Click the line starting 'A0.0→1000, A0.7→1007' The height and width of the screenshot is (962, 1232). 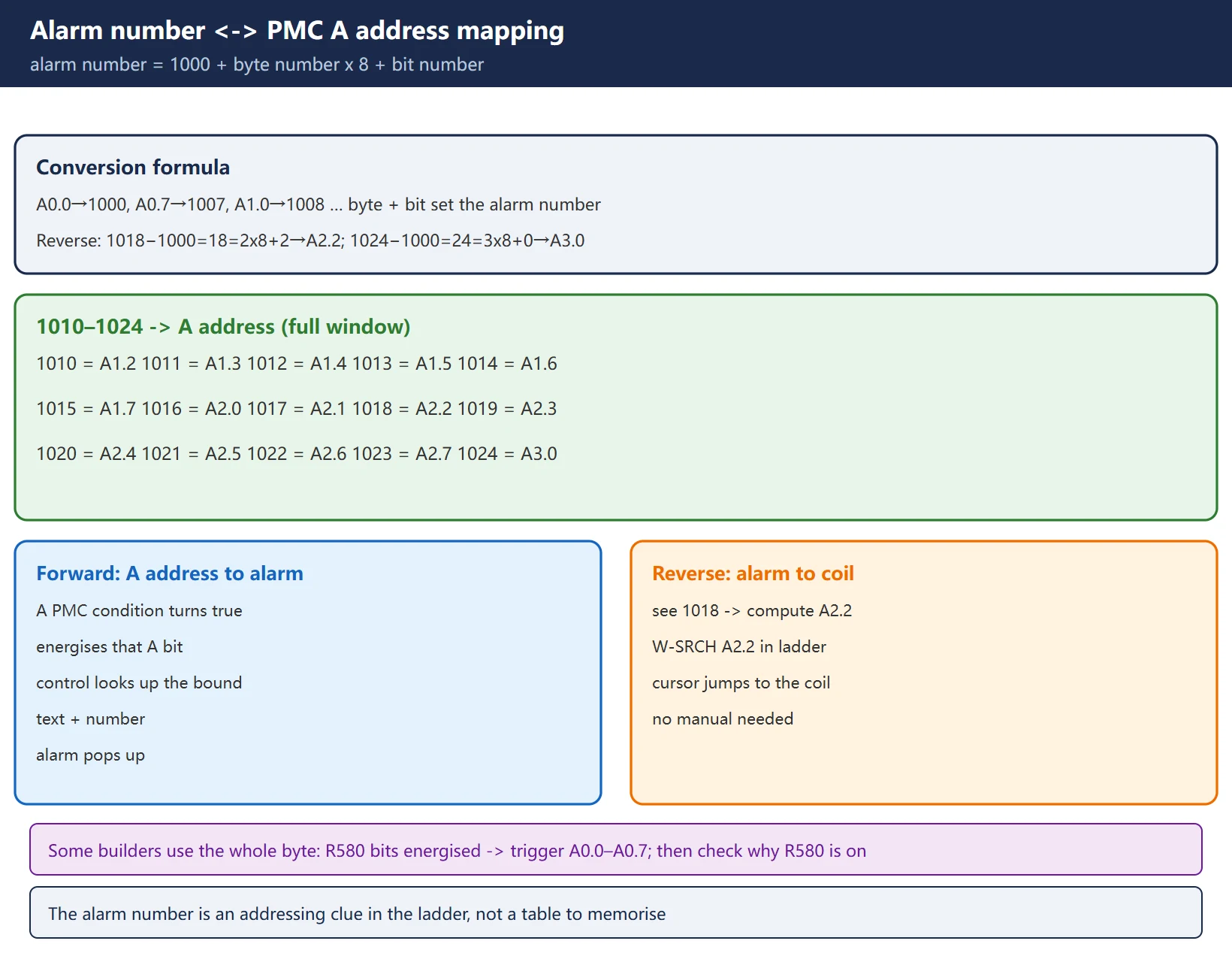[x=319, y=204]
